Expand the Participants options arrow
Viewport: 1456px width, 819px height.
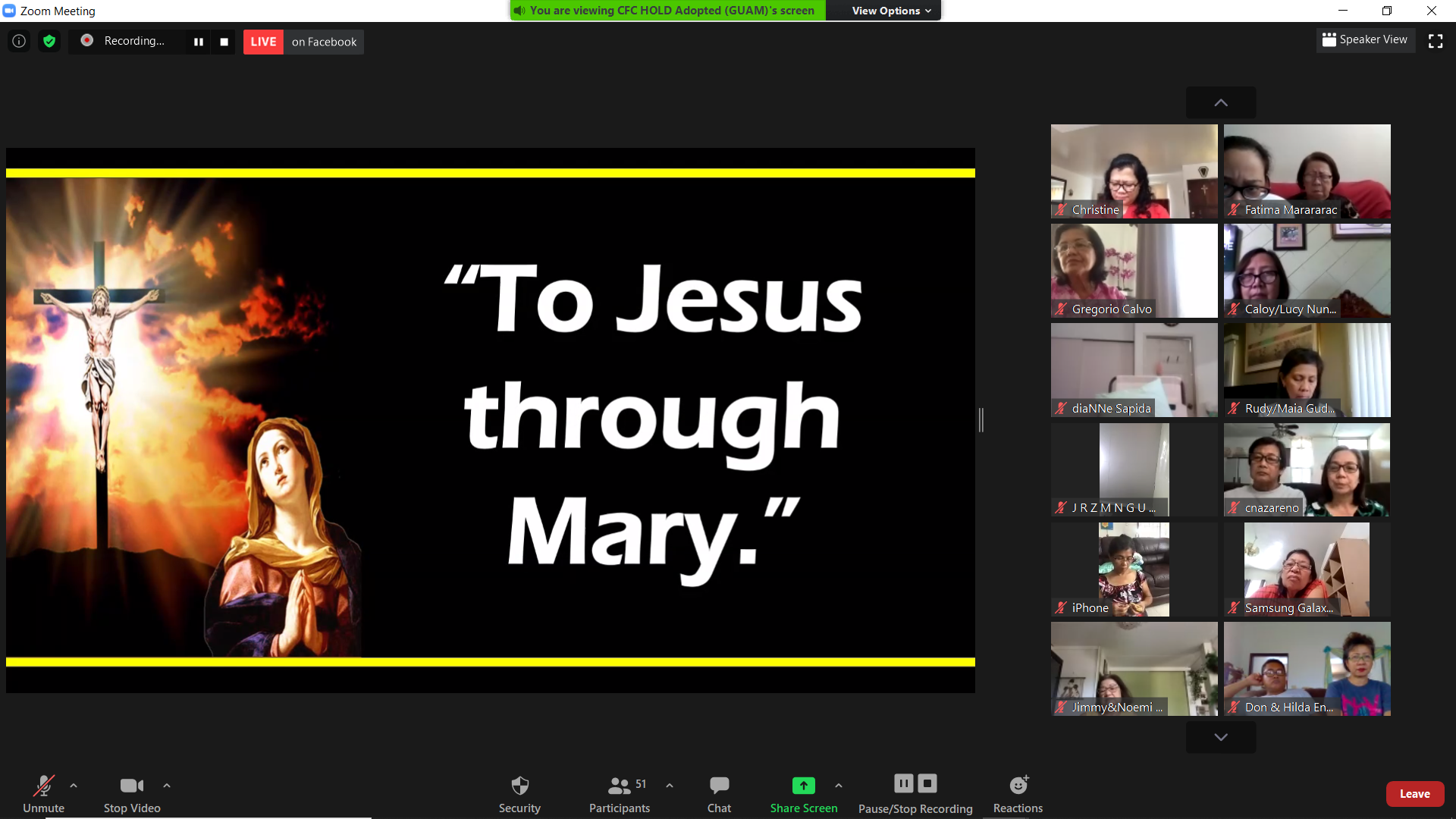click(x=670, y=786)
